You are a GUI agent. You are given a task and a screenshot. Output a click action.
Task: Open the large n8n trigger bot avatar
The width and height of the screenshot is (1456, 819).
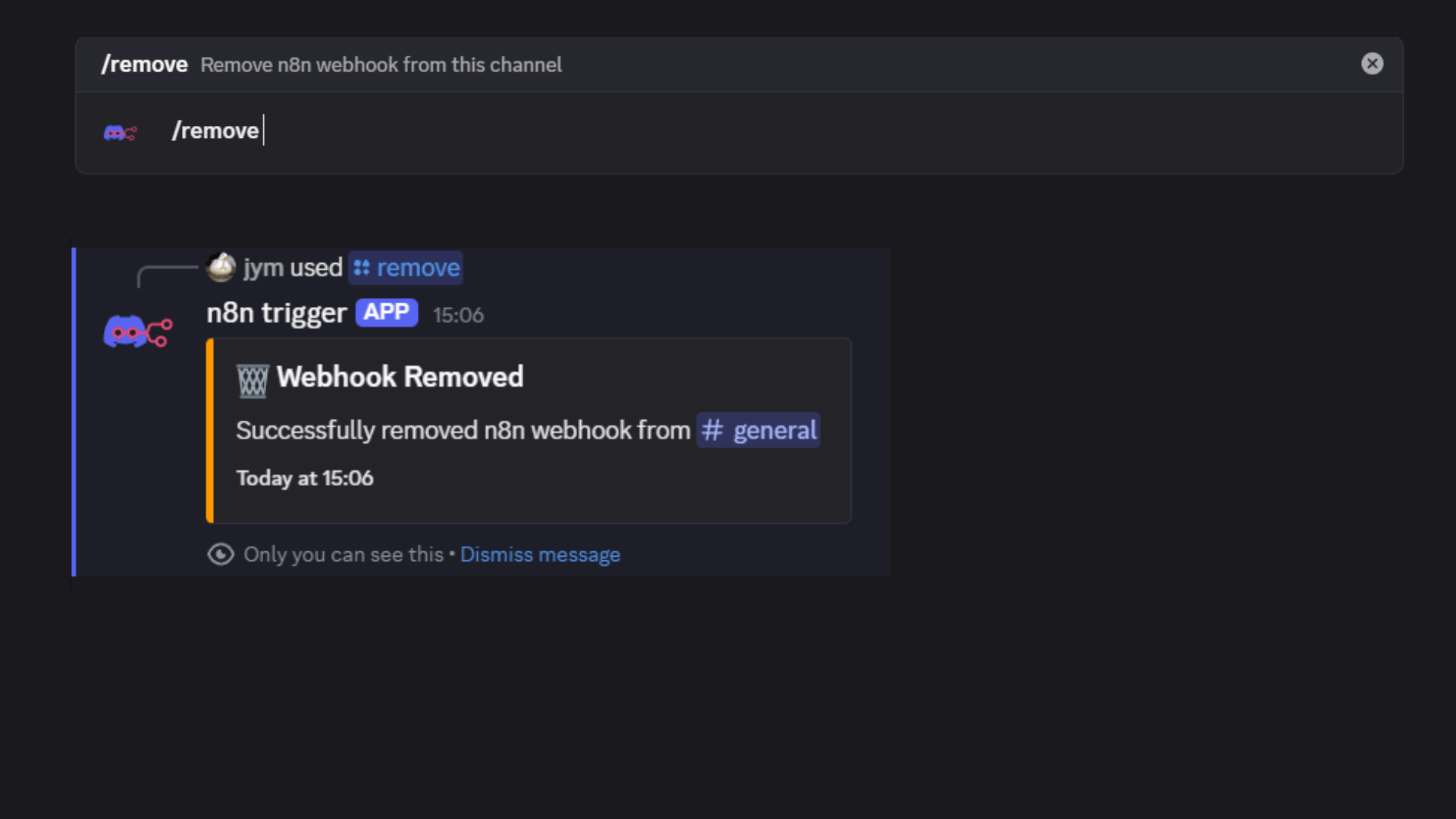[x=137, y=331]
